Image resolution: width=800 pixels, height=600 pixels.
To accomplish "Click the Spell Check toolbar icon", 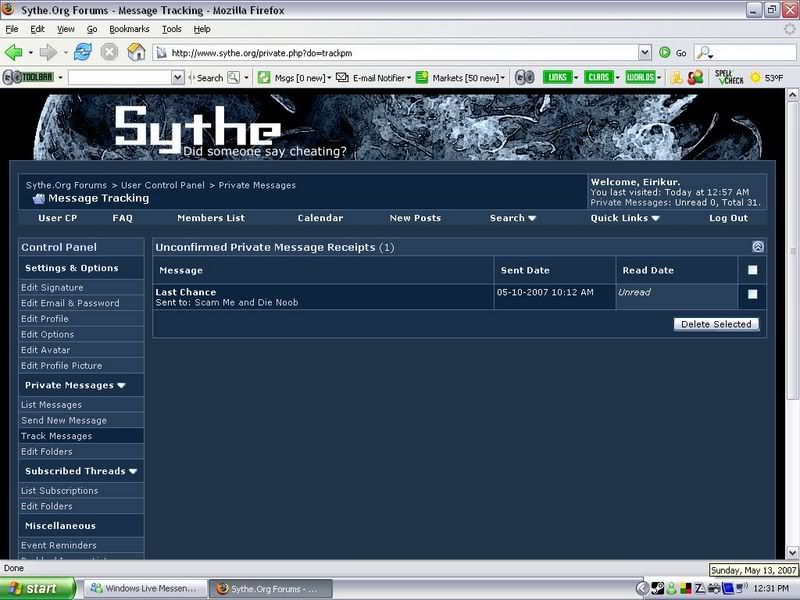I will (729, 78).
